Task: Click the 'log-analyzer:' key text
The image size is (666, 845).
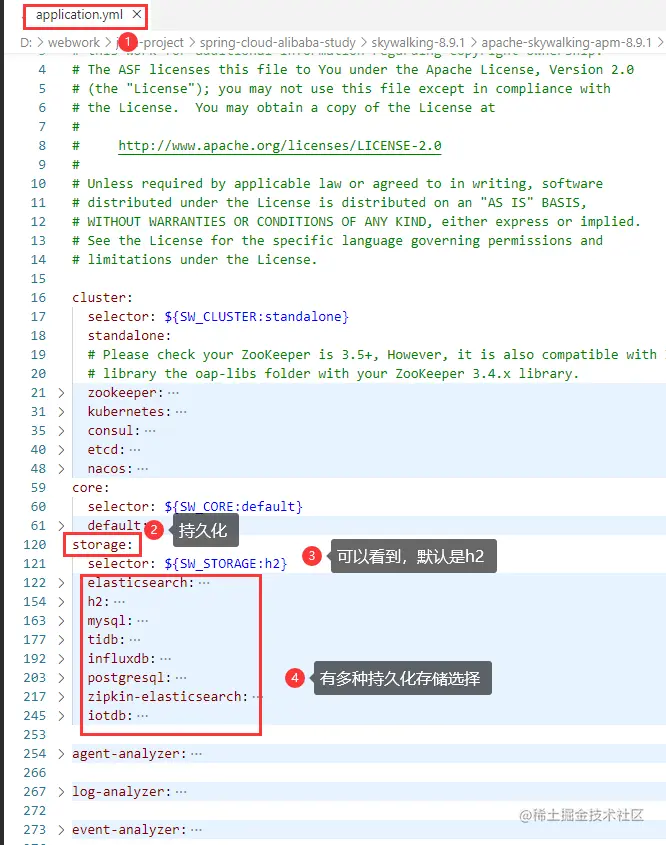Action: (122, 792)
